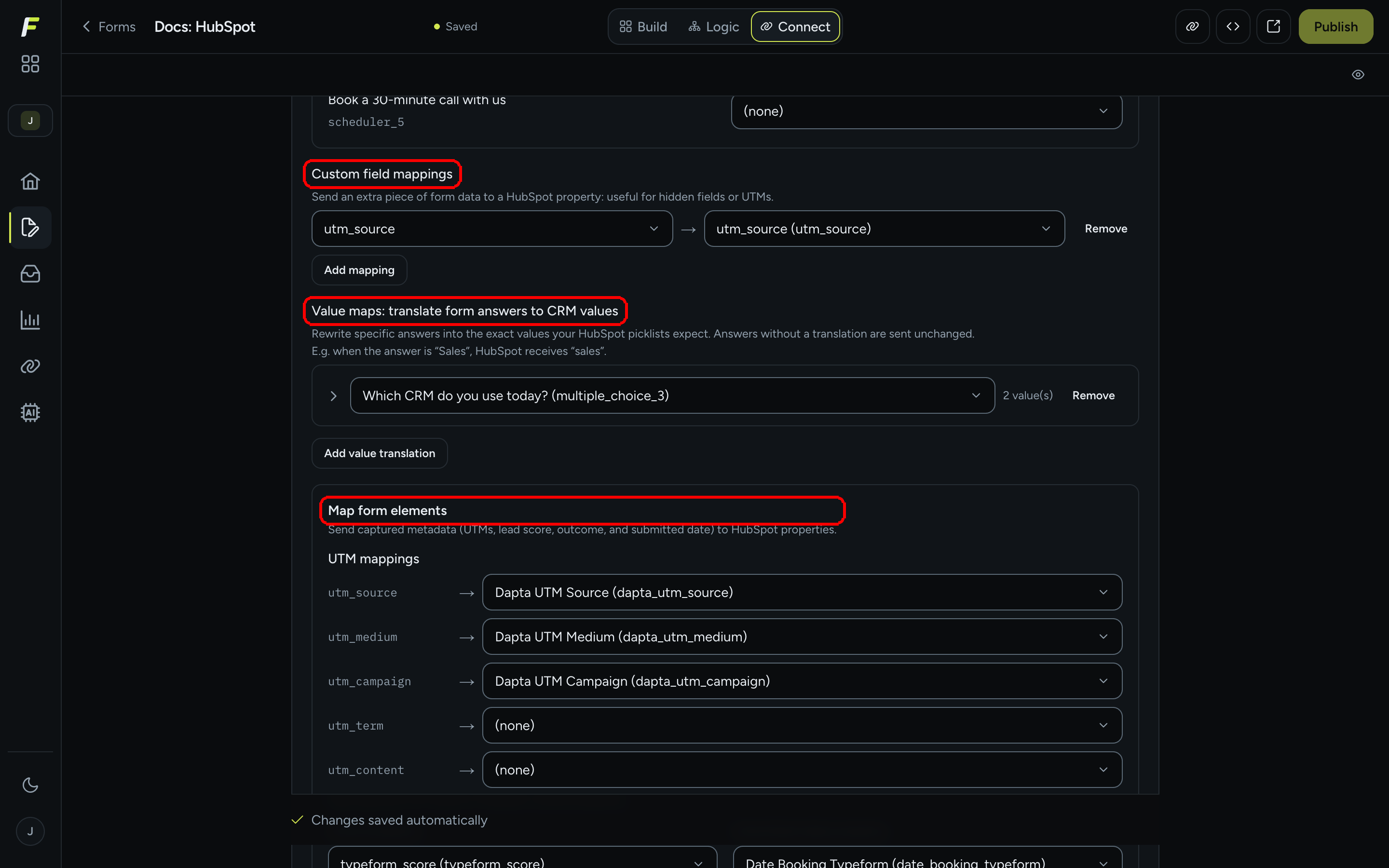Open the dashboard grid icon in sidebar
The width and height of the screenshot is (1389, 868).
point(30,64)
